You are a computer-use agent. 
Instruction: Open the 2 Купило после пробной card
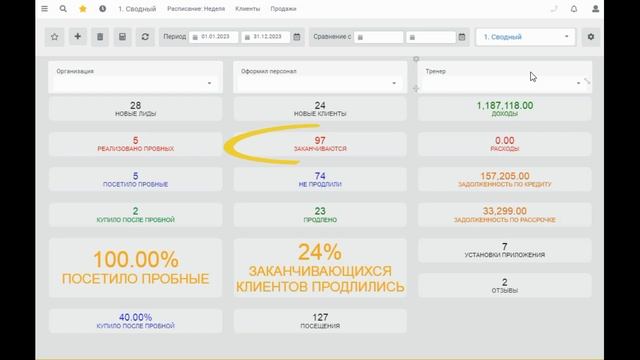pos(136,215)
